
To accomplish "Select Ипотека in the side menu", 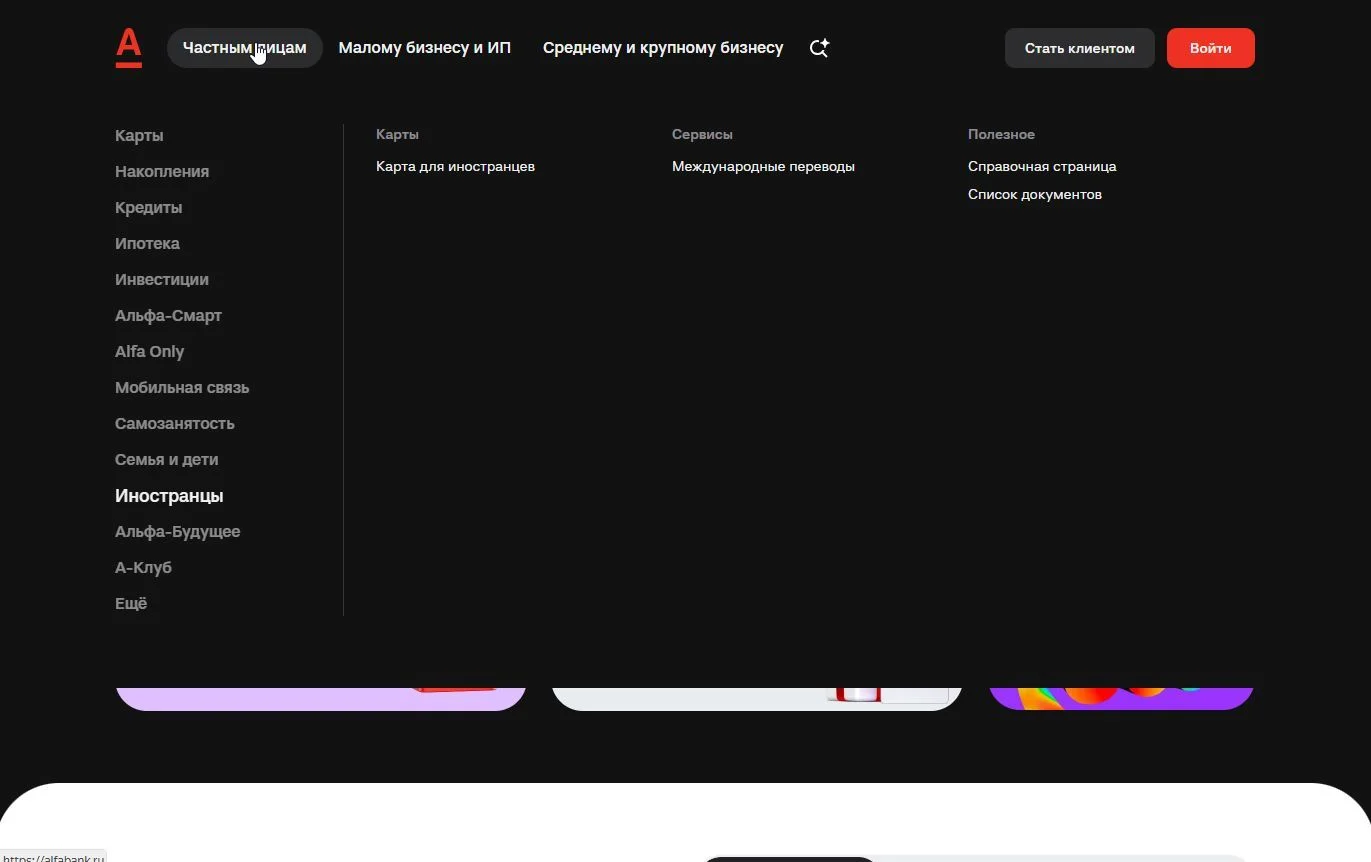I will point(148,244).
